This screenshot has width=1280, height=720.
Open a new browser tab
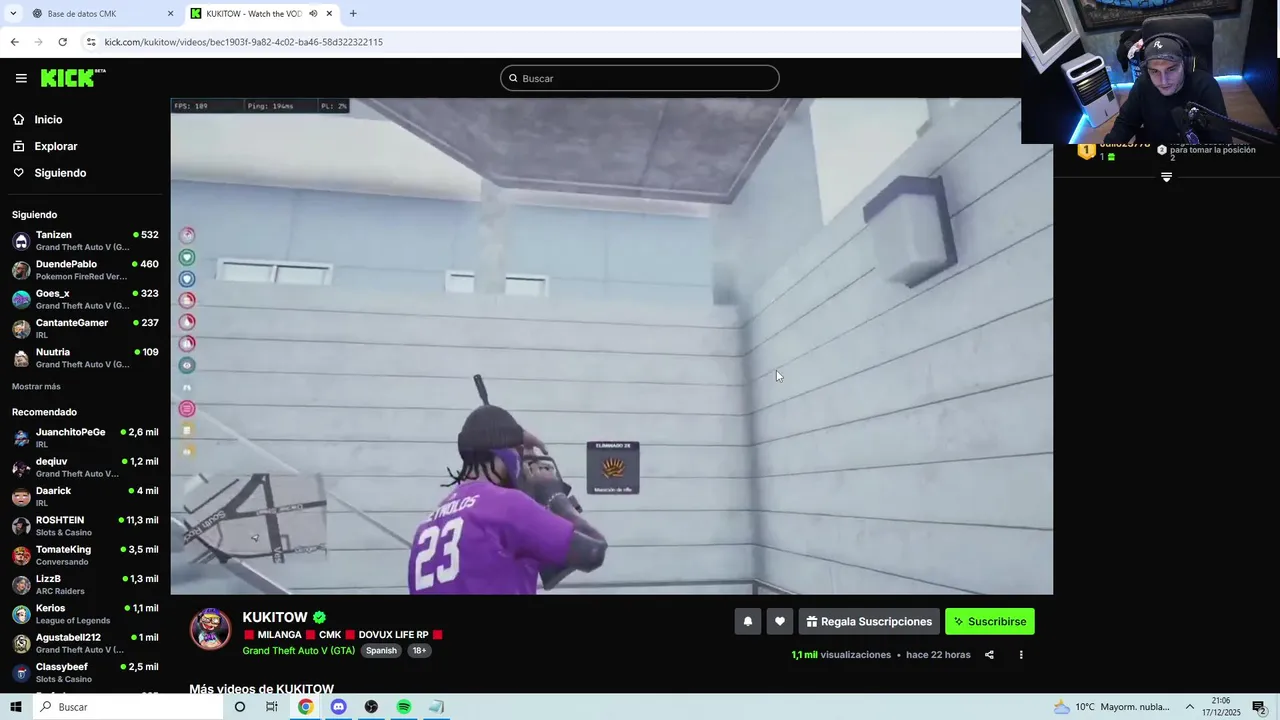[353, 14]
